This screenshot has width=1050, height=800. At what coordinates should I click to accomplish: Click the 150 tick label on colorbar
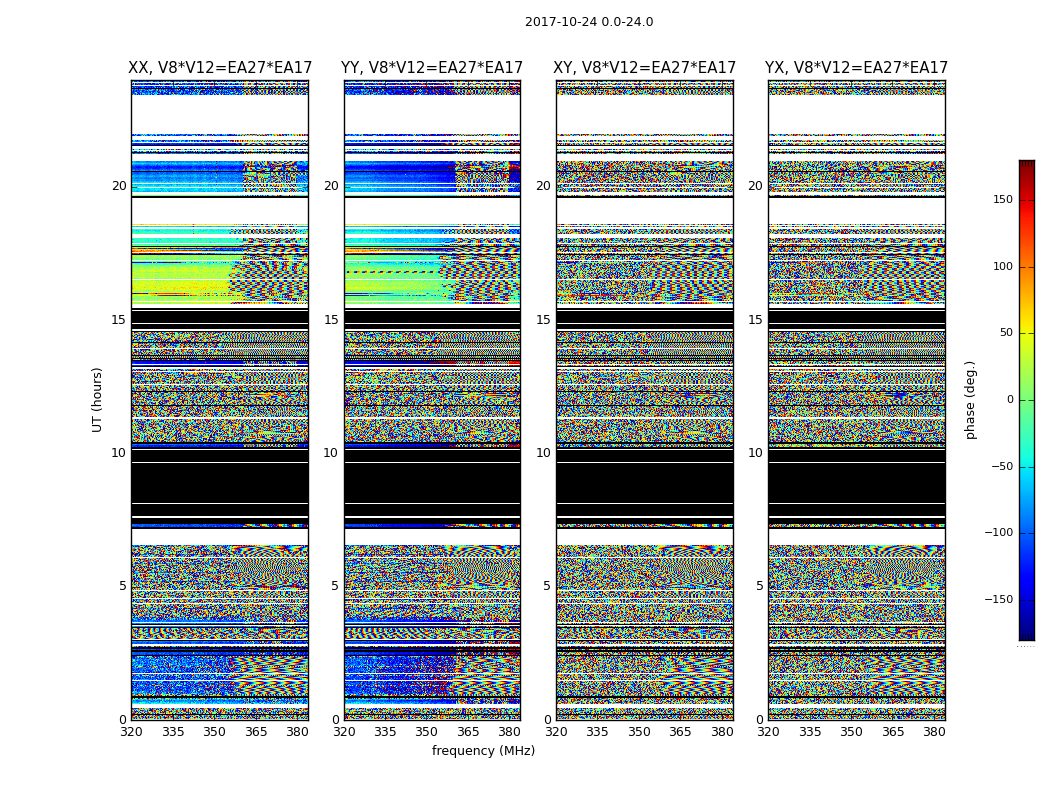coord(1003,199)
